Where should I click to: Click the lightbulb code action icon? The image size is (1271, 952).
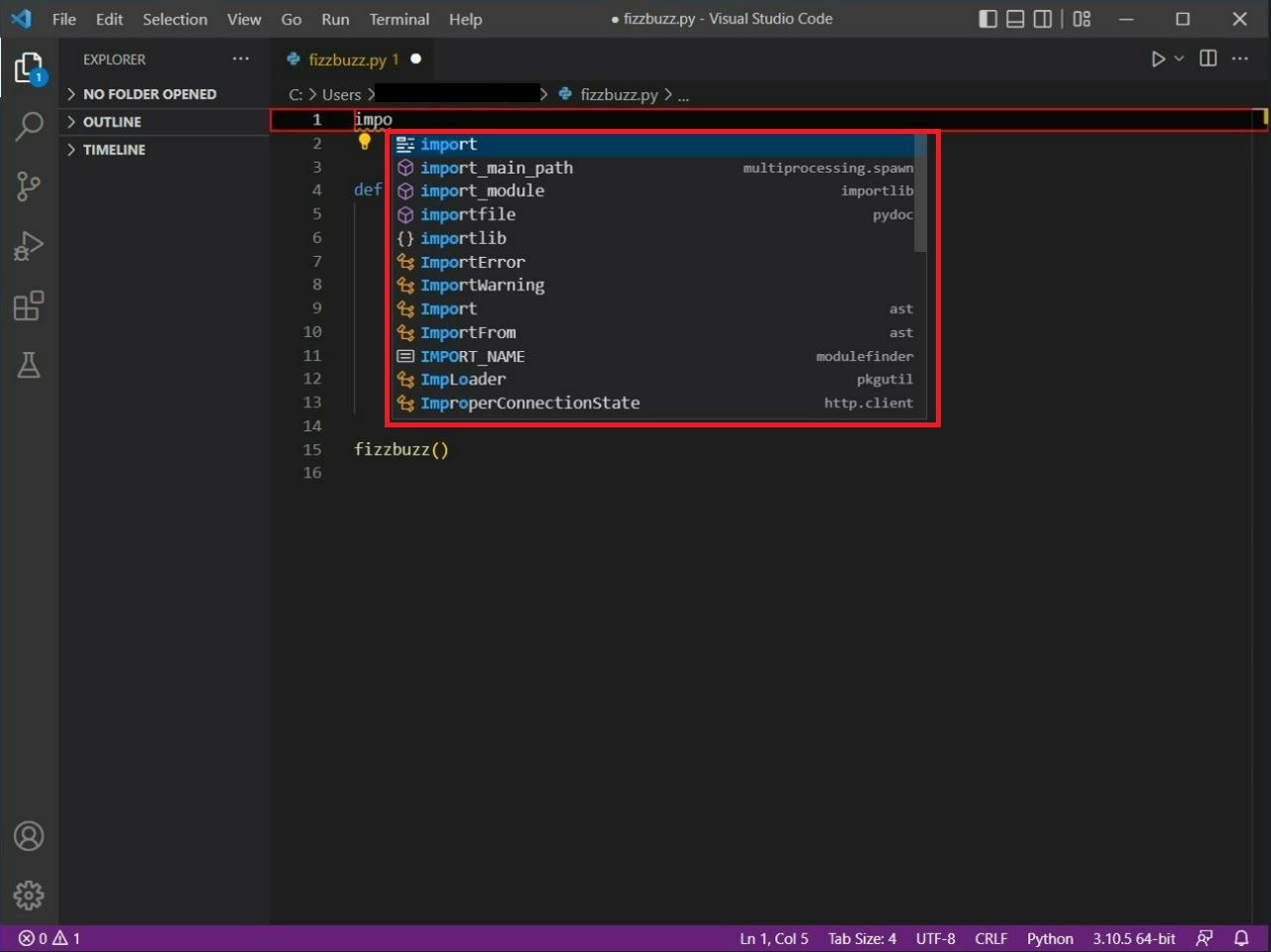tap(364, 142)
